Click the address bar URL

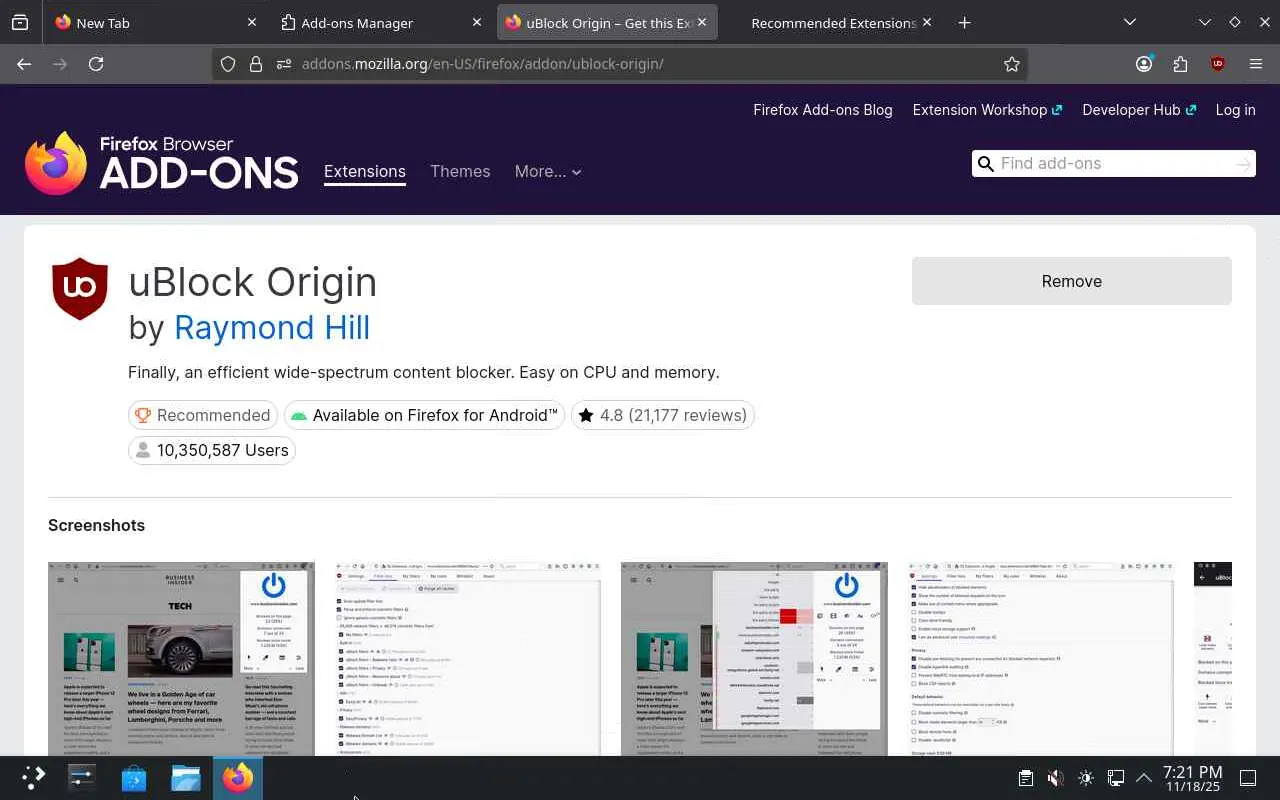pos(483,64)
